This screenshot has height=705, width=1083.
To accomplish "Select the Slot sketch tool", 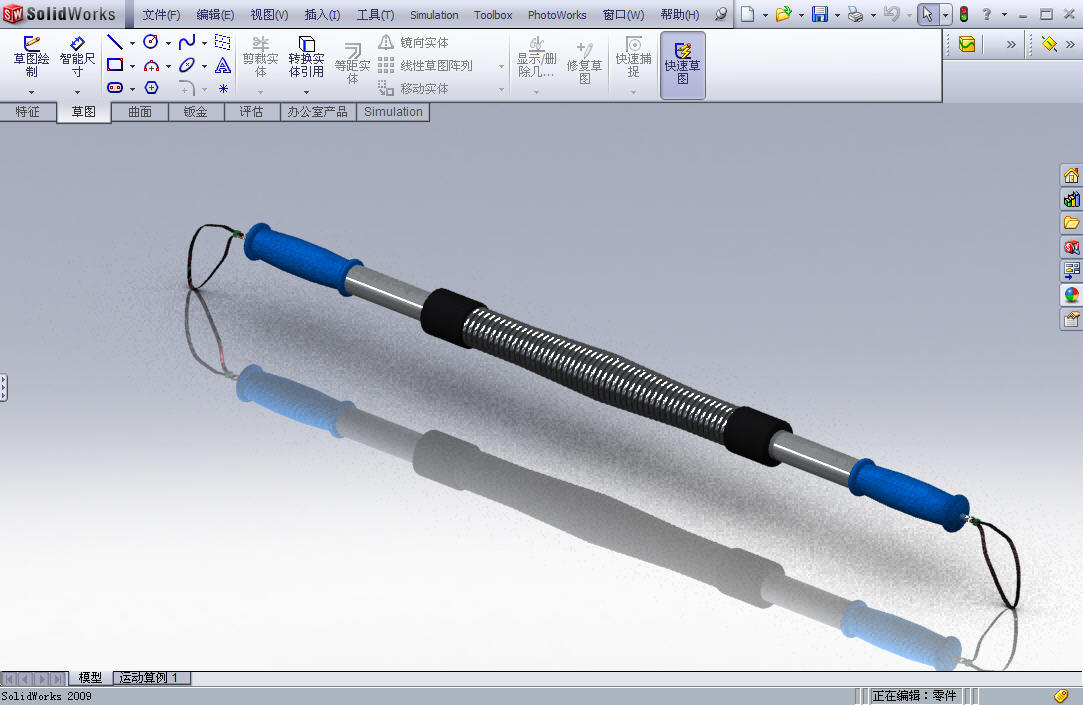I will [x=115, y=88].
